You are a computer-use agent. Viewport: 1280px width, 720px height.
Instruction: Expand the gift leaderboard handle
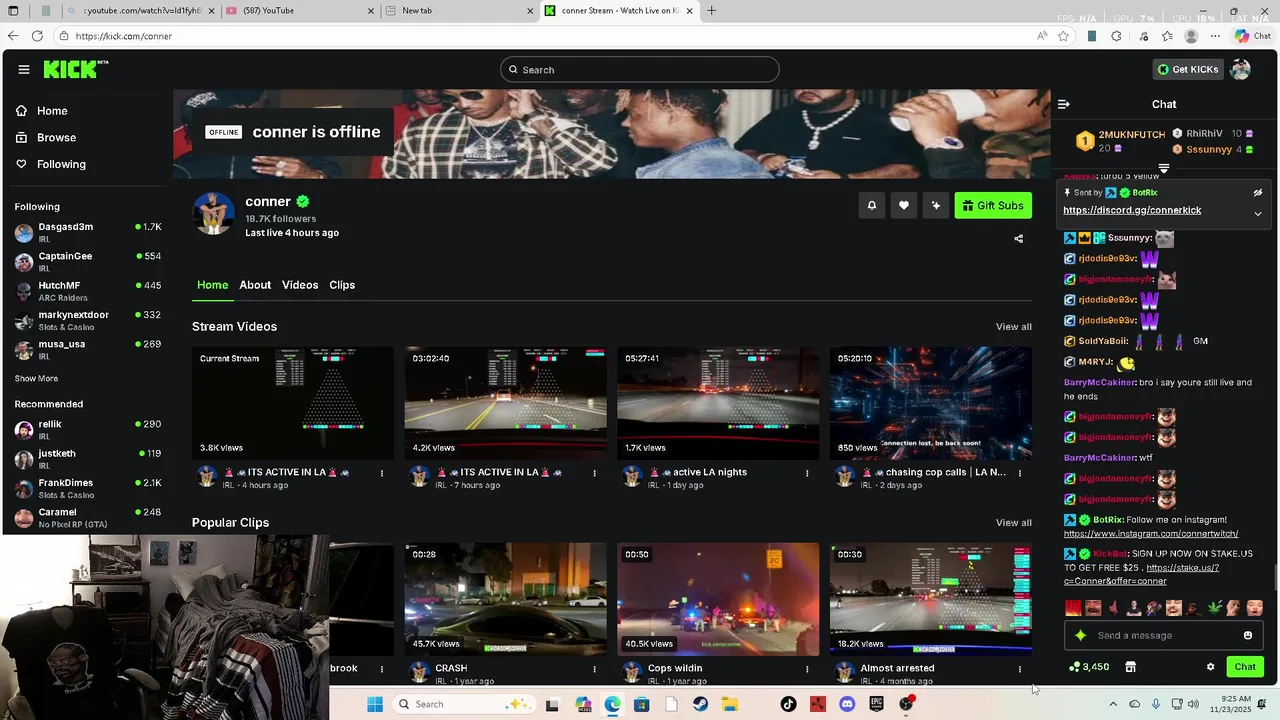click(x=1164, y=168)
